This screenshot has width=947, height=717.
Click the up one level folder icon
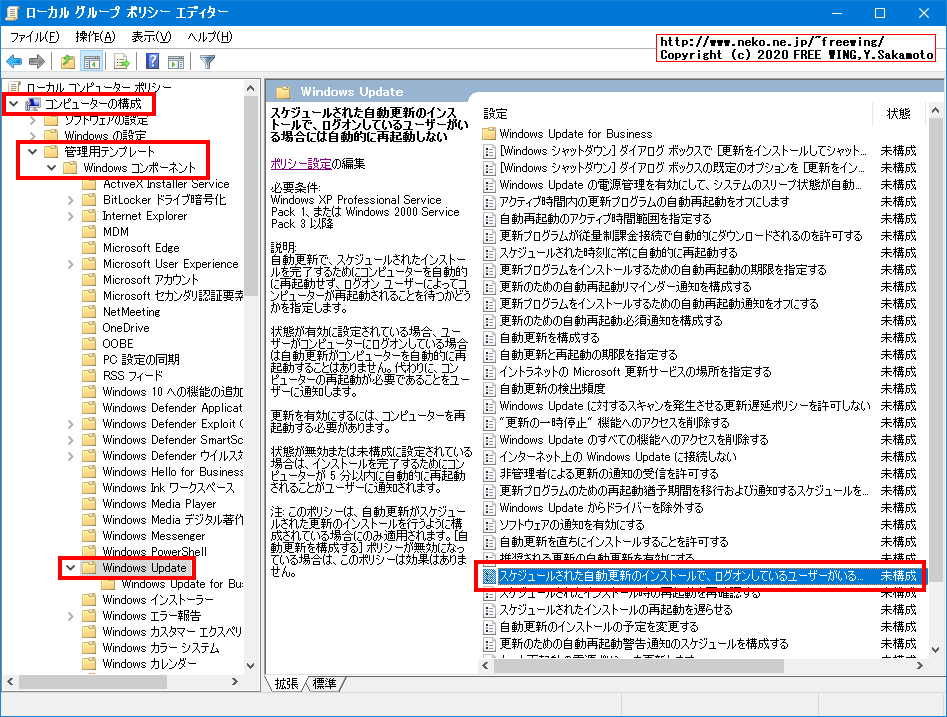66,60
